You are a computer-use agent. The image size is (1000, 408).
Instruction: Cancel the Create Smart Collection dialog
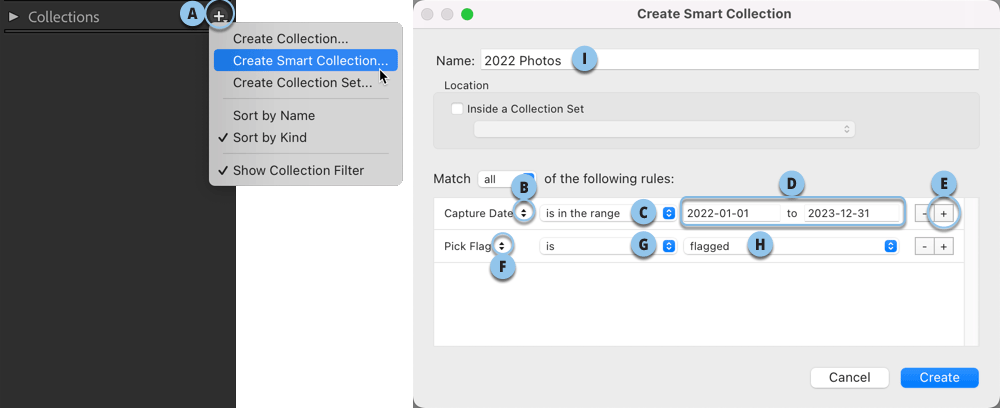(848, 377)
